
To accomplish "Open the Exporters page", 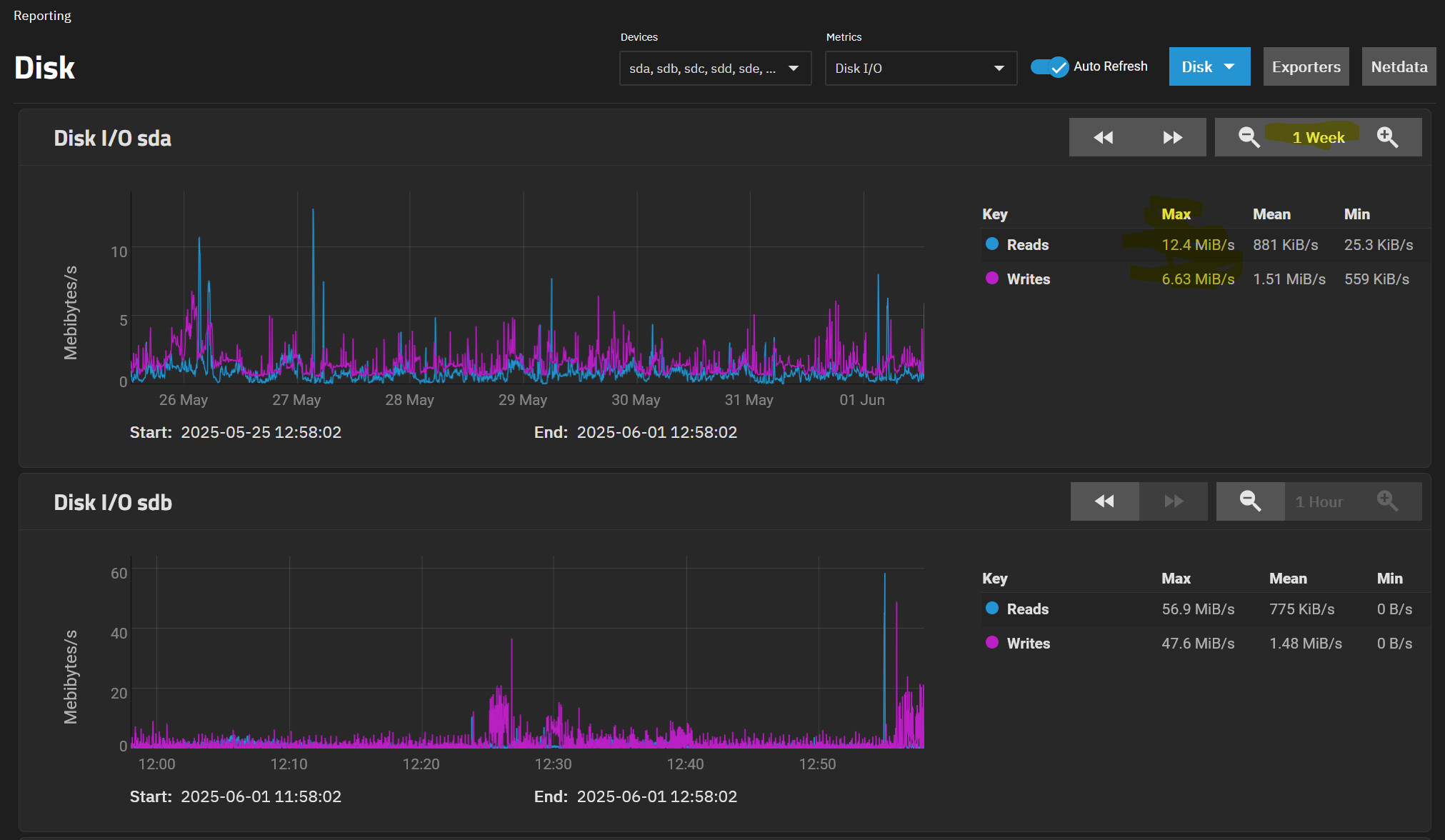I will pyautogui.click(x=1306, y=67).
